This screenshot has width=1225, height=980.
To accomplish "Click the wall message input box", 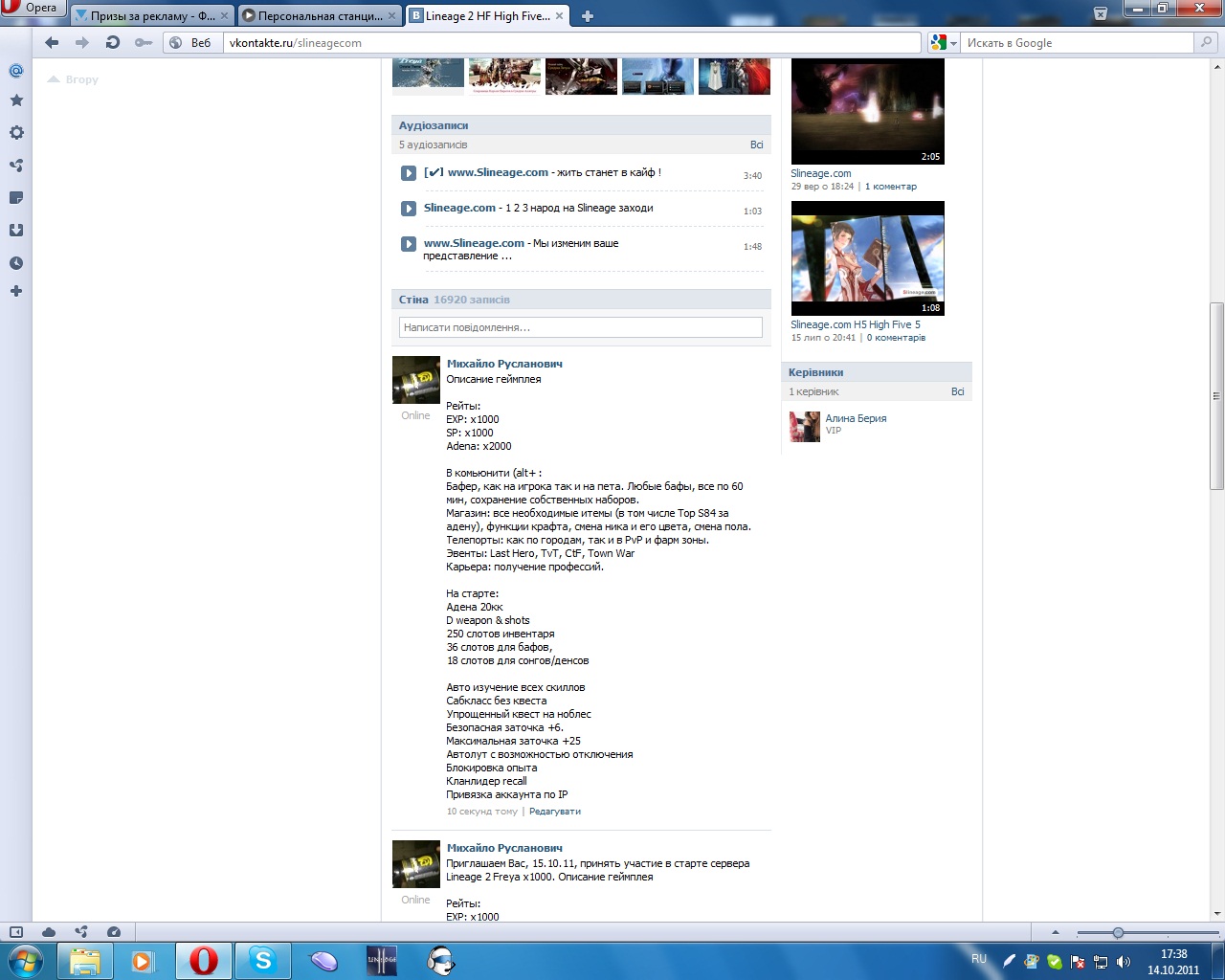I will point(581,327).
